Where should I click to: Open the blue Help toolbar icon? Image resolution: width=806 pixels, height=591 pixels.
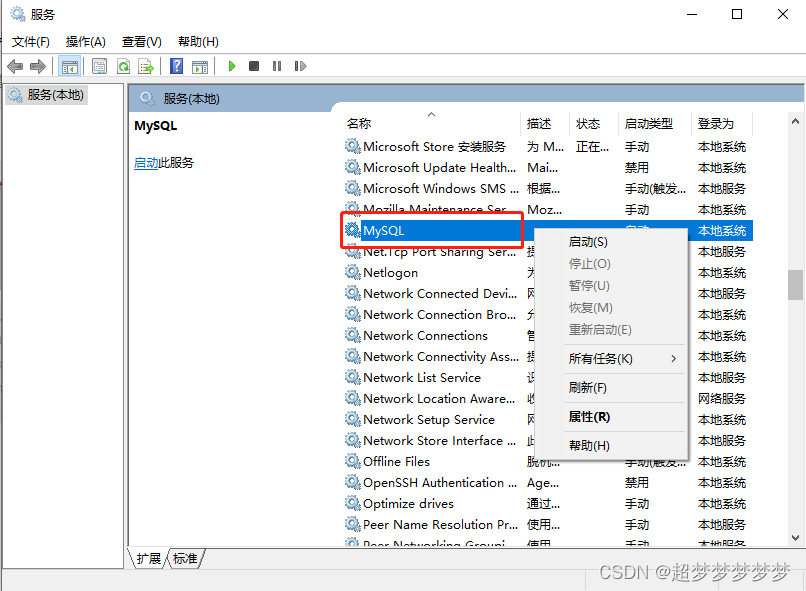click(176, 66)
